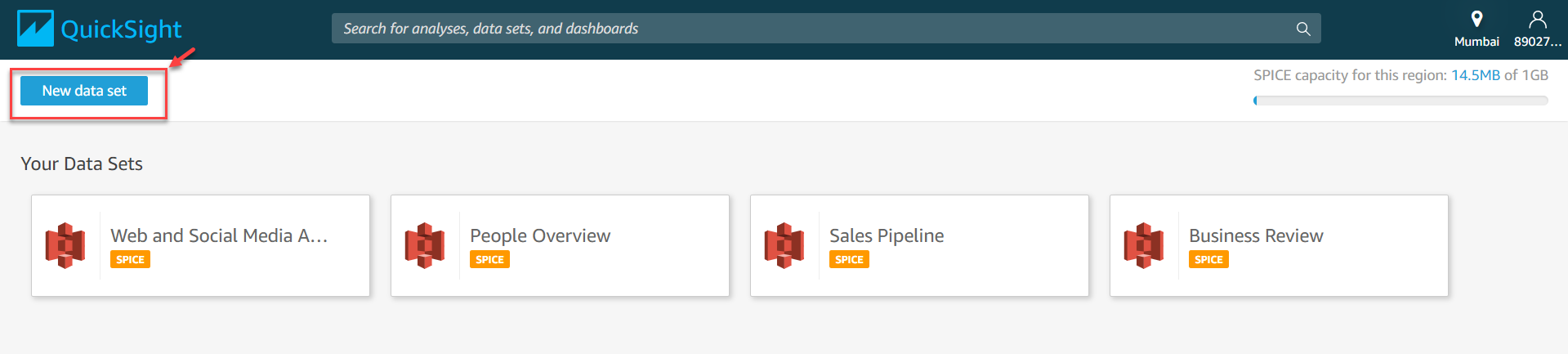Viewport: 1568px width, 354px height.
Task: Click the 14.5MB SPICE capacity link
Action: click(1475, 75)
